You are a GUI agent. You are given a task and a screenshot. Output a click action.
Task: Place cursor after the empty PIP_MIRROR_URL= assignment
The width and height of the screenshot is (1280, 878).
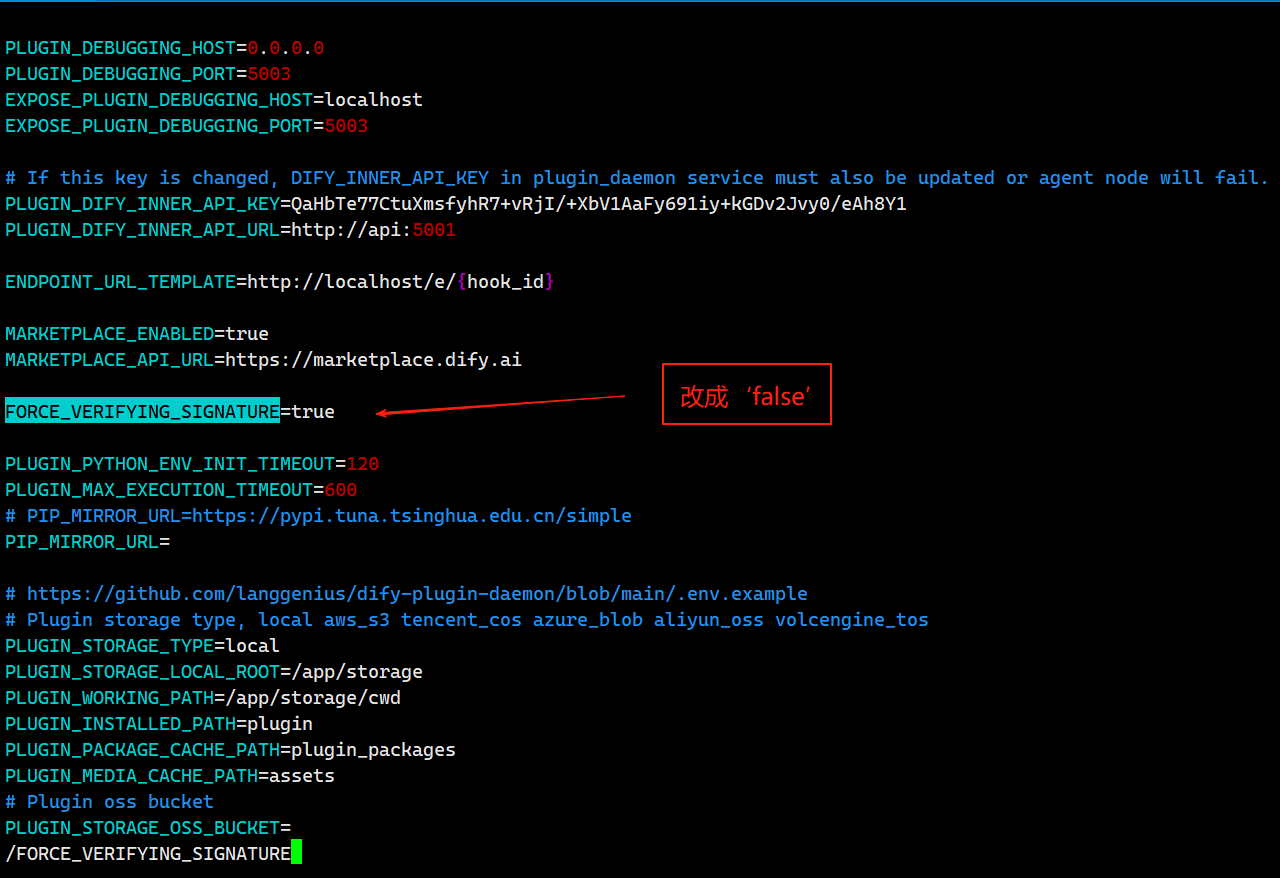click(x=173, y=541)
